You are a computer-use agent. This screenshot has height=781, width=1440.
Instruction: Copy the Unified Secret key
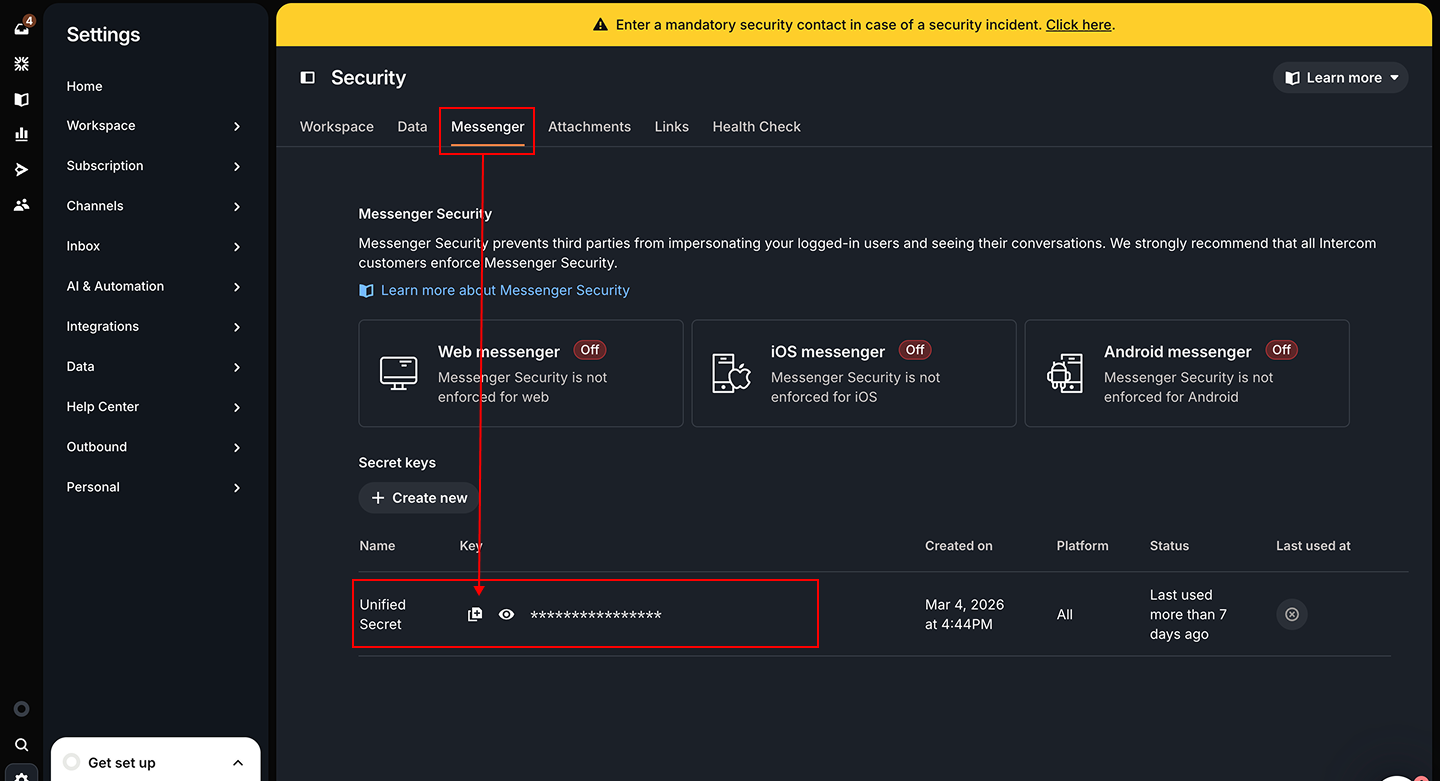coord(475,614)
